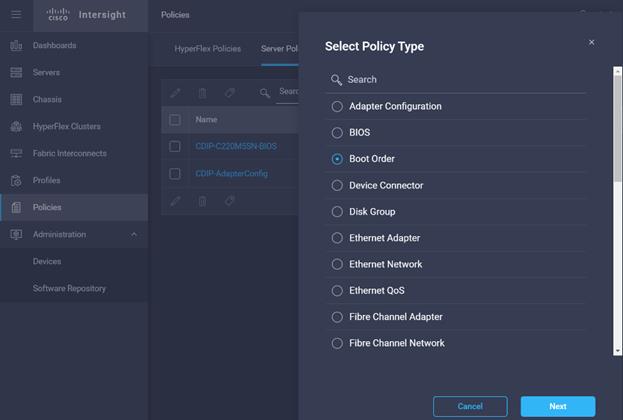Click the scrollbar up arrow
The height and width of the screenshot is (420, 623).
617,72
